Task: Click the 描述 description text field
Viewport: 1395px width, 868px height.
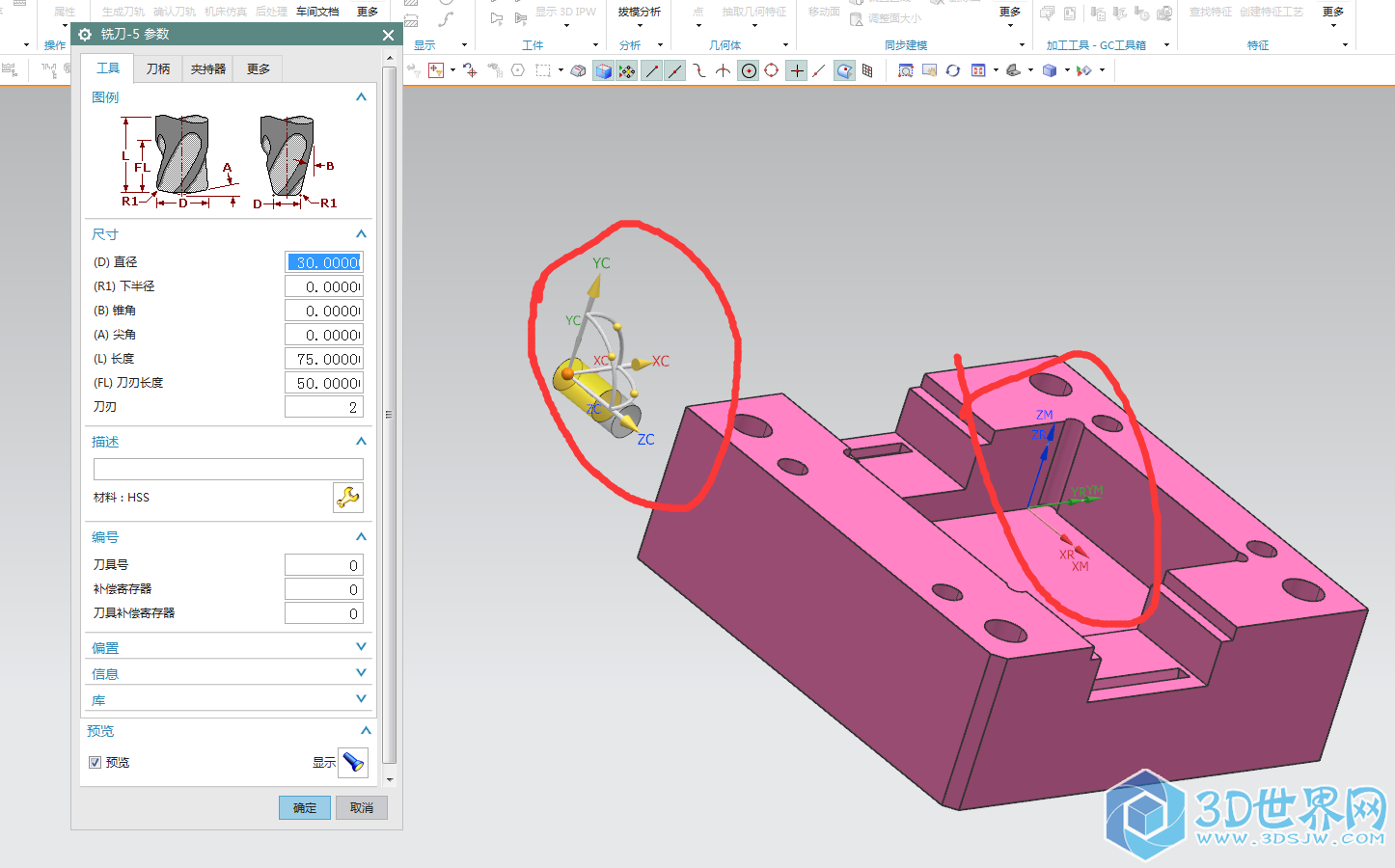Action: pos(229,469)
